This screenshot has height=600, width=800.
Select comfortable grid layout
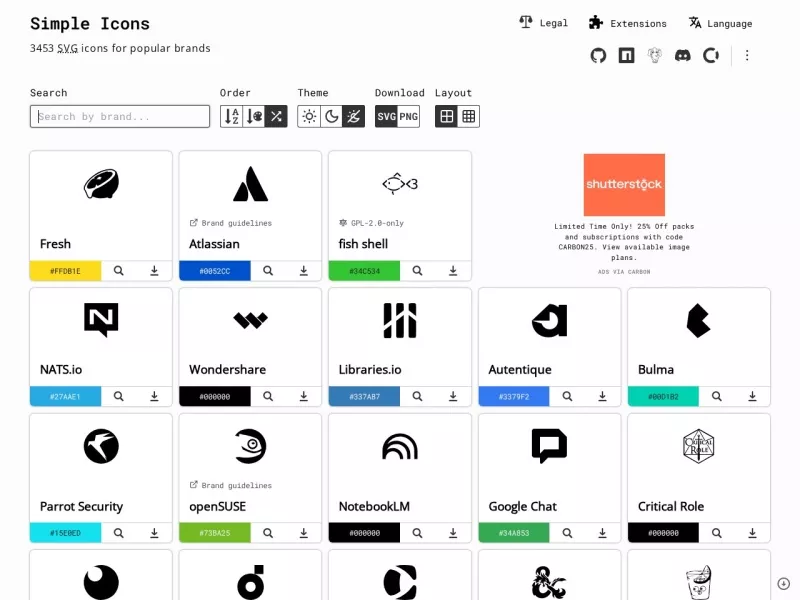click(x=446, y=116)
